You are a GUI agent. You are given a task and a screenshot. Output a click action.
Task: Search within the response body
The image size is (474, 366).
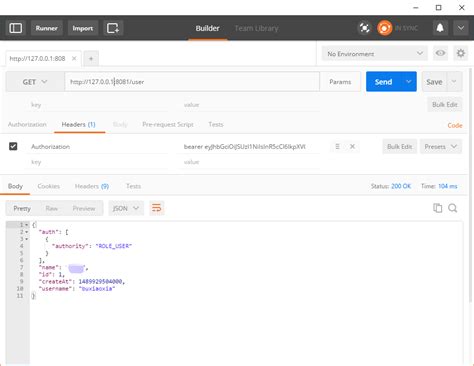pos(453,208)
